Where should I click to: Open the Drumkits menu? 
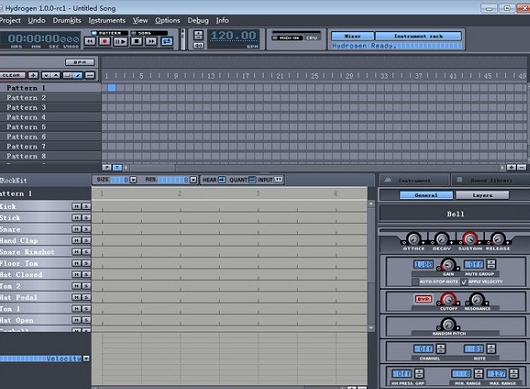(x=67, y=21)
